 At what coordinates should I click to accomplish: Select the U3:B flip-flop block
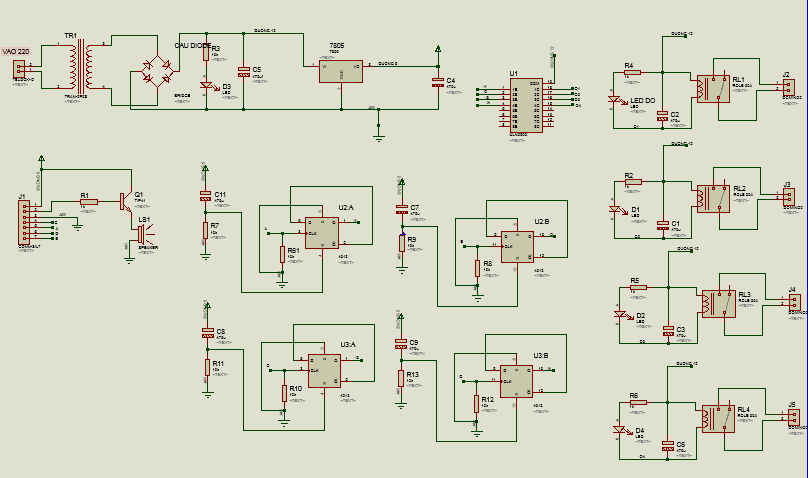click(x=516, y=380)
